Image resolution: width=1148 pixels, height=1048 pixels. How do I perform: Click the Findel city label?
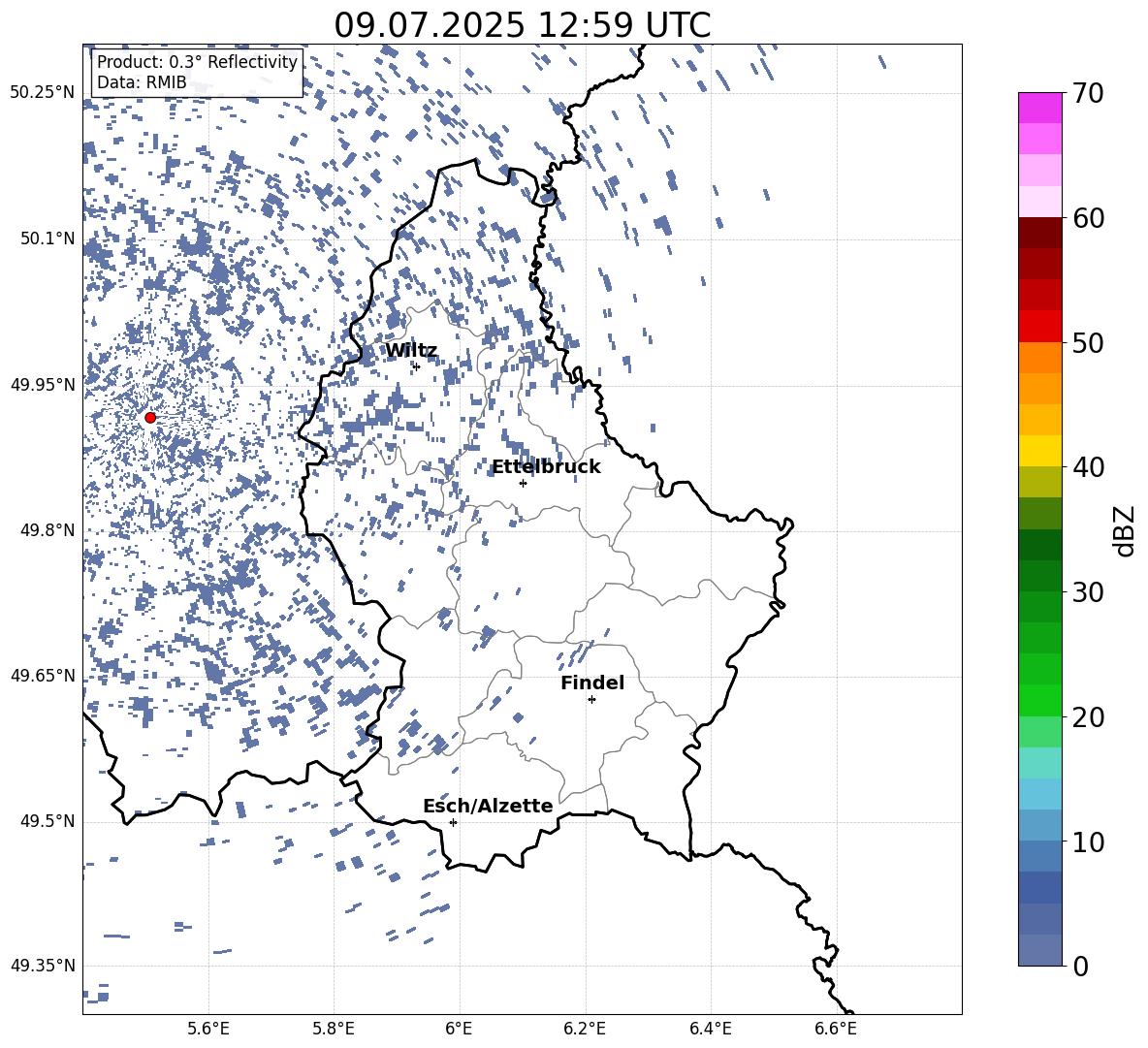click(x=592, y=683)
